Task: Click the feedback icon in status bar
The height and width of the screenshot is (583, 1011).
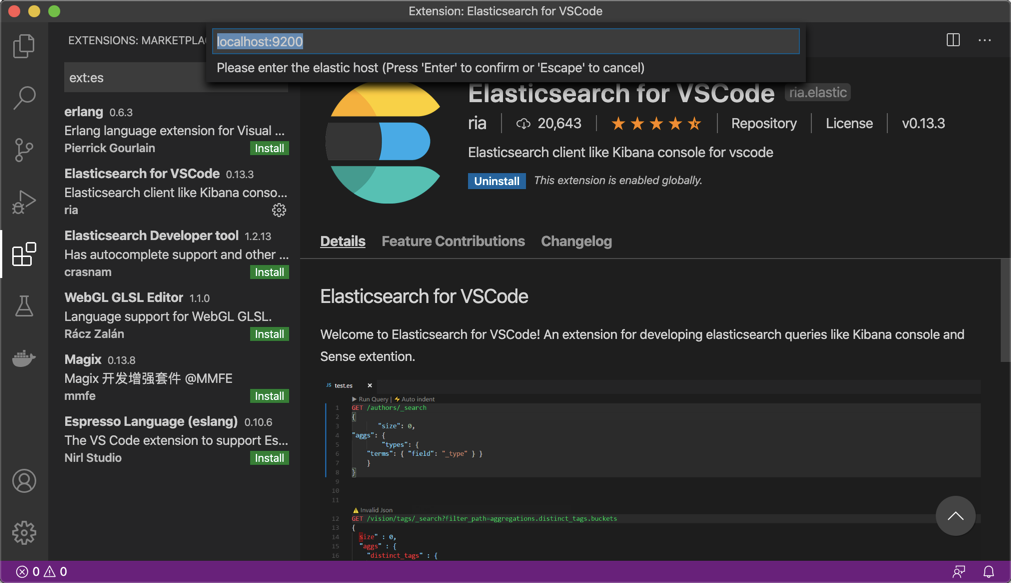Action: [x=959, y=571]
